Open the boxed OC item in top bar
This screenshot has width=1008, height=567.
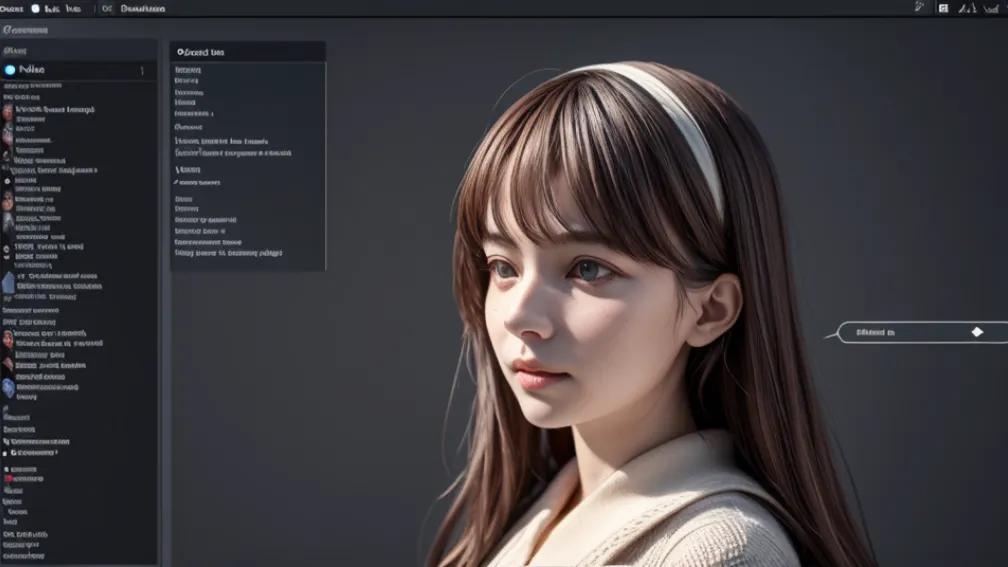pyautogui.click(x=107, y=8)
